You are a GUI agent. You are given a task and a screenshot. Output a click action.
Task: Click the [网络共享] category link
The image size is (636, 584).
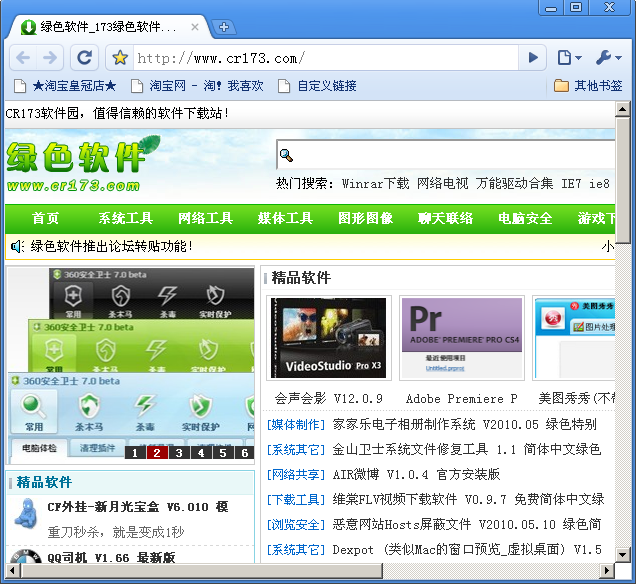(296, 474)
